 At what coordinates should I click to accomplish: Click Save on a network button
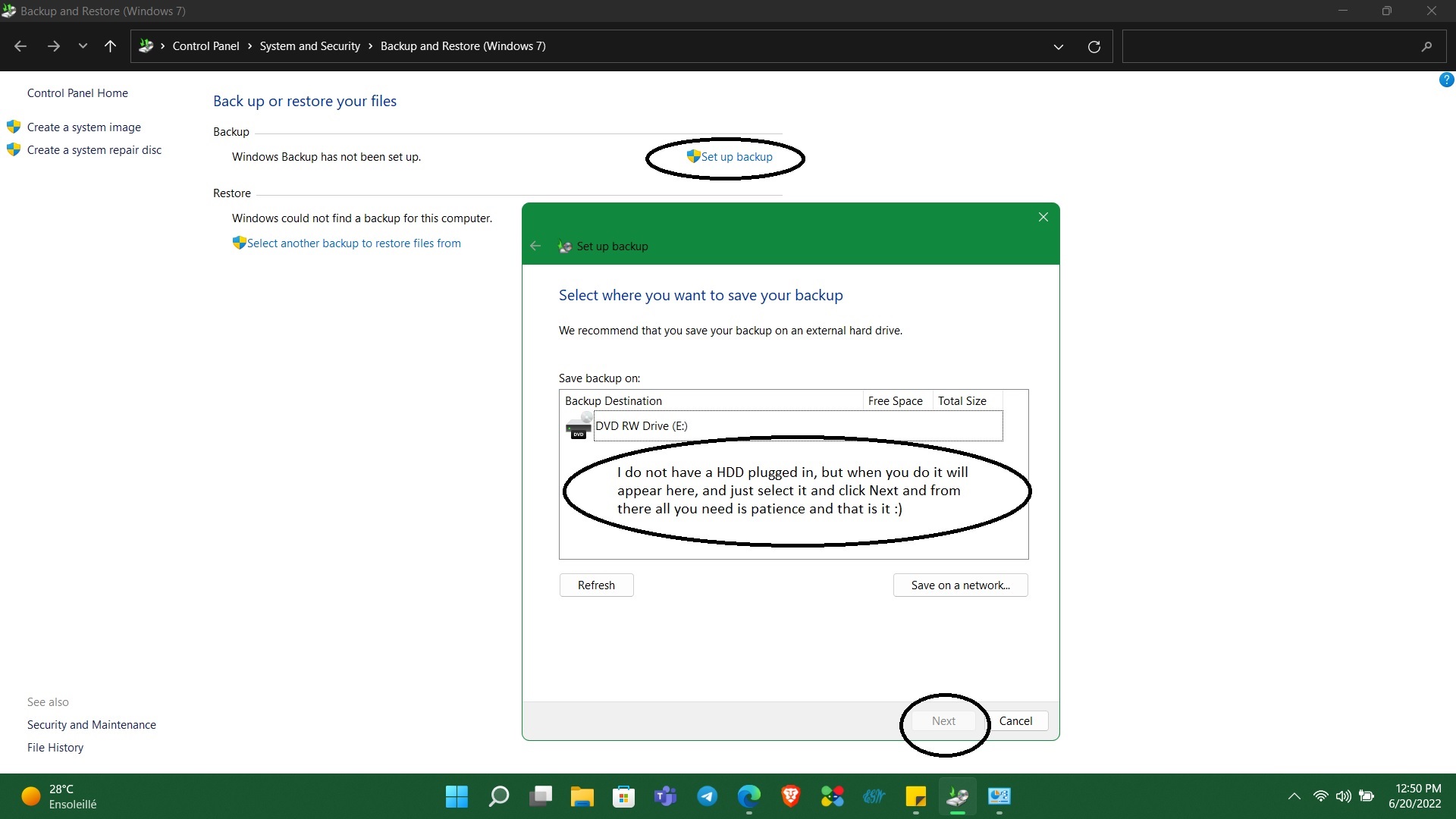(x=960, y=585)
